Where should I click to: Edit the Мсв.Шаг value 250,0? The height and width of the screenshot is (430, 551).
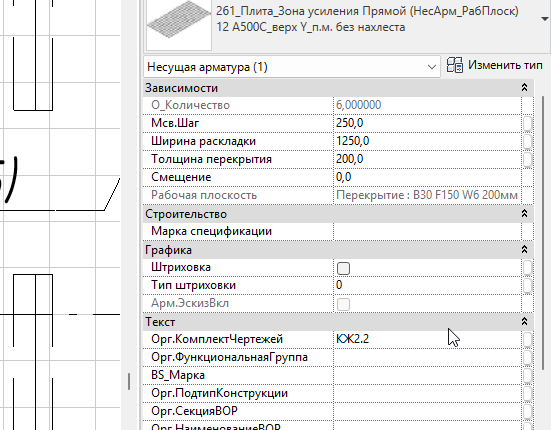[x=427, y=123]
